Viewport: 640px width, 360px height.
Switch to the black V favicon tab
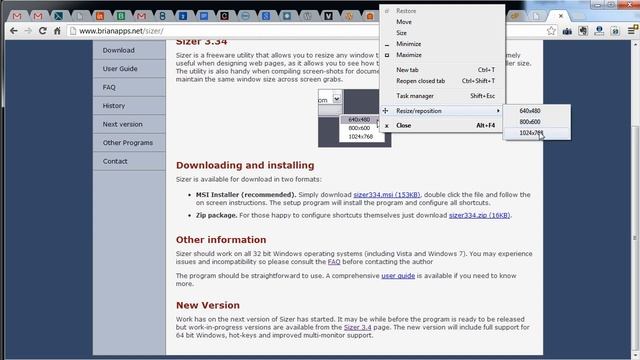pos(328,16)
